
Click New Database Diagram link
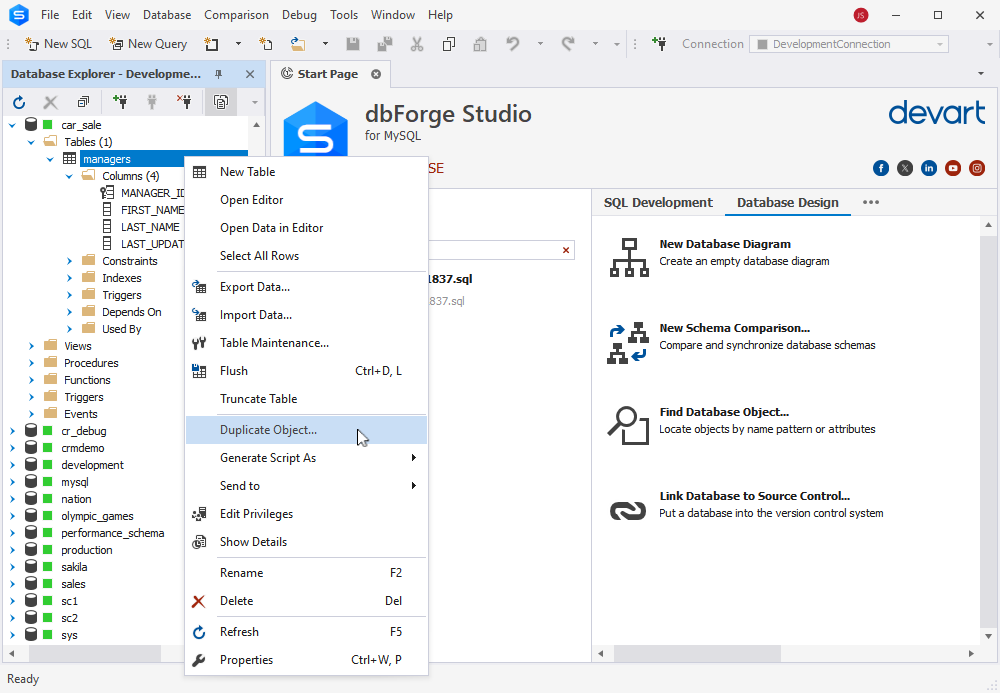click(x=725, y=244)
